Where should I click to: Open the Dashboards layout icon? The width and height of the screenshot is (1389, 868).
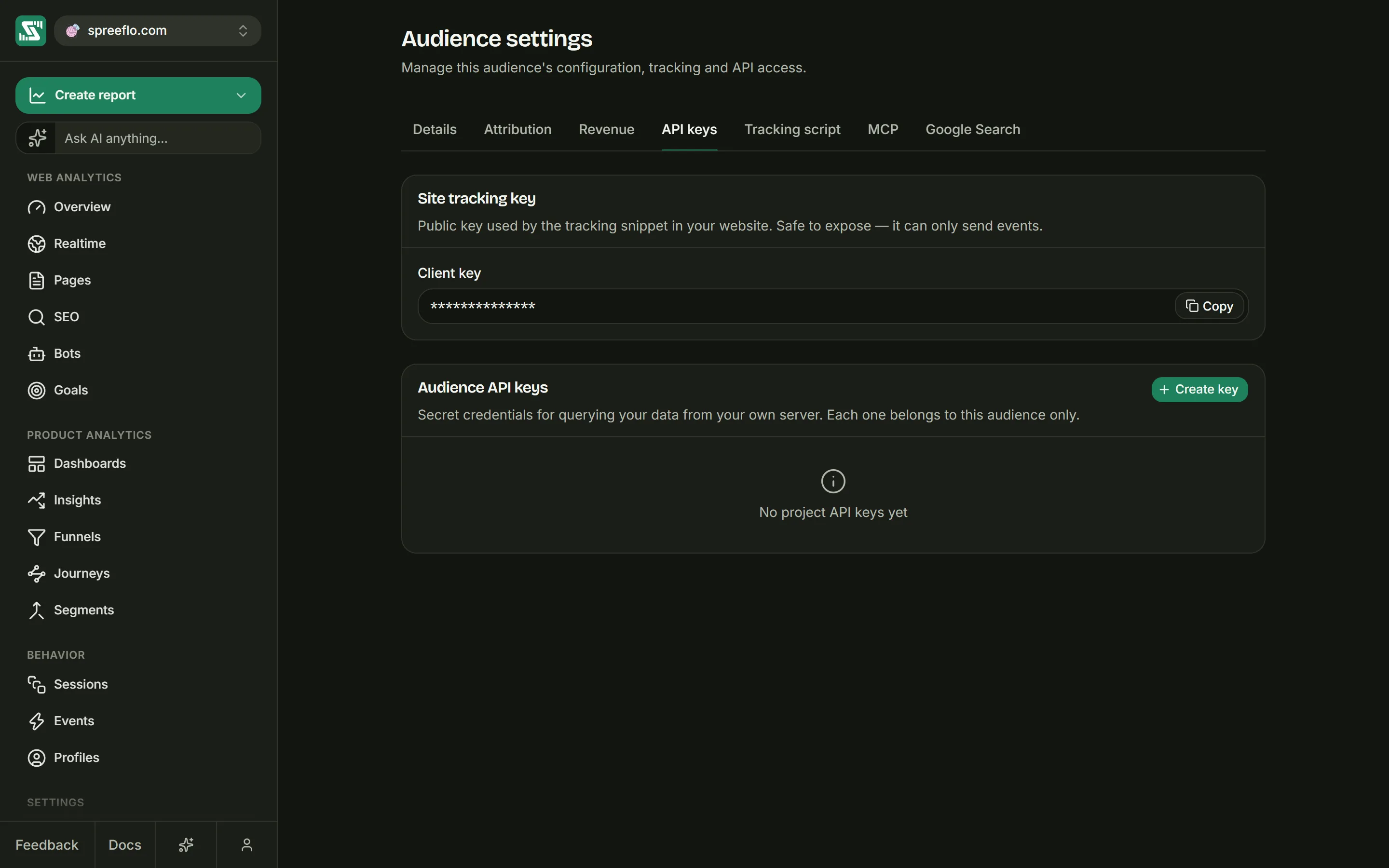(x=36, y=464)
